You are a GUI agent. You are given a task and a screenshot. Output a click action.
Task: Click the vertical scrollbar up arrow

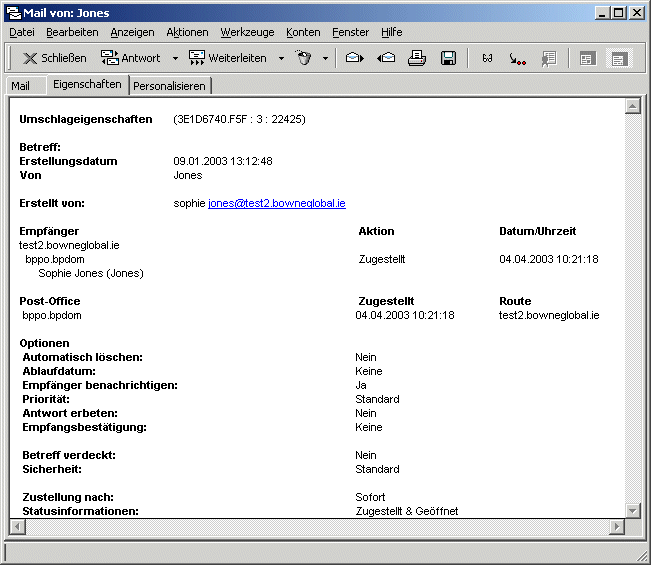click(x=632, y=106)
